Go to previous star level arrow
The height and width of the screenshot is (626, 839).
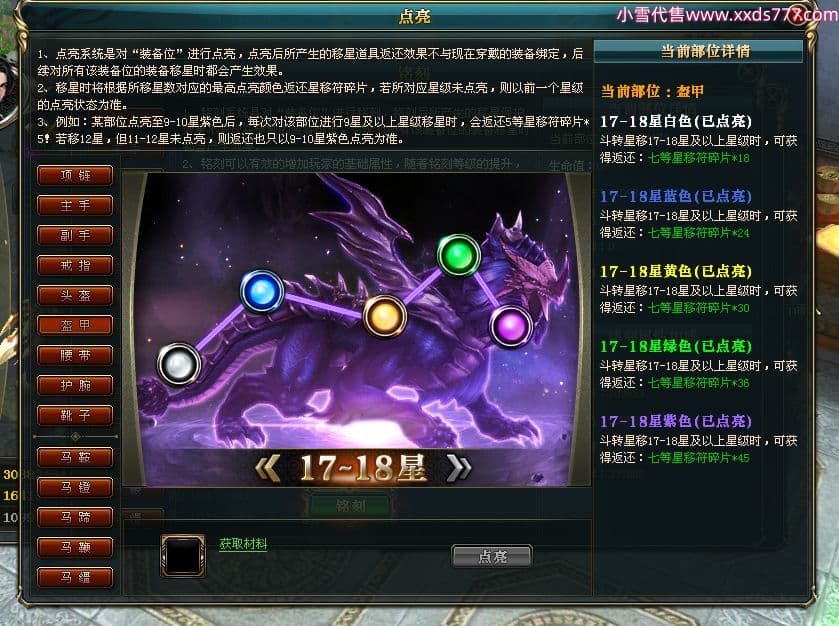(267, 469)
